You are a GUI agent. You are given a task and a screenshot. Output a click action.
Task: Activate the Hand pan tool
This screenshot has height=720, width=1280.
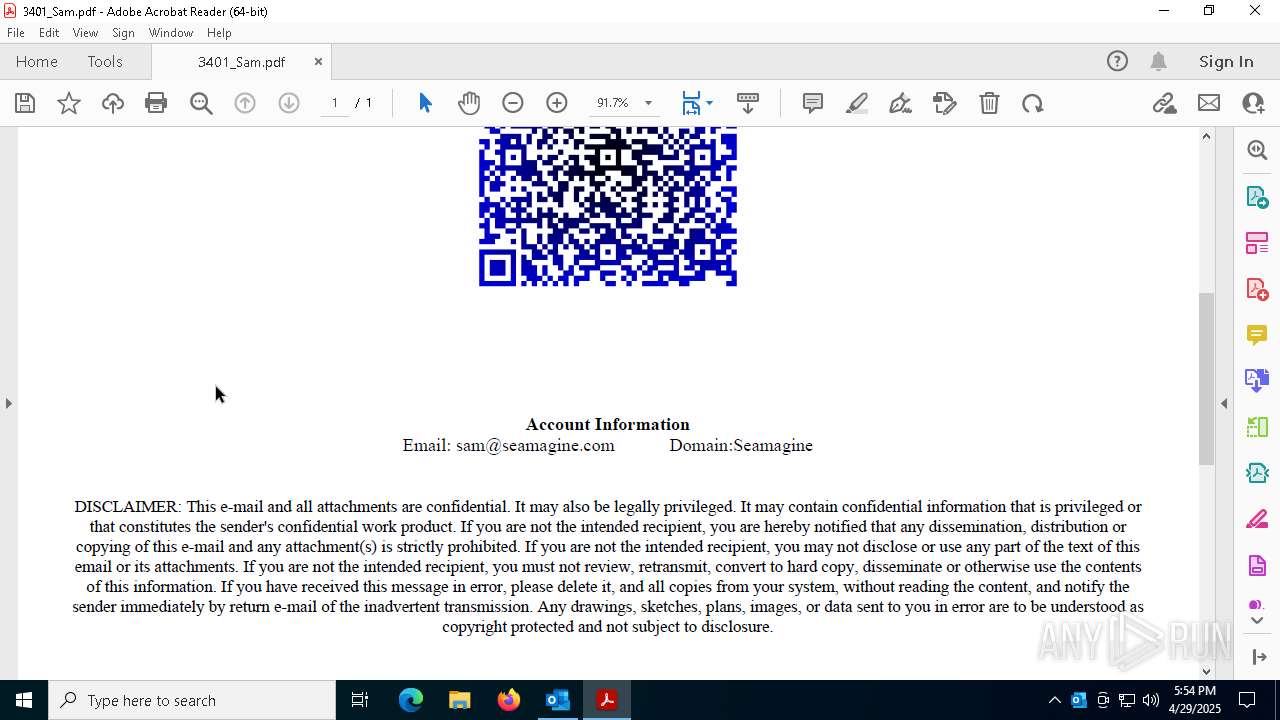click(469, 103)
